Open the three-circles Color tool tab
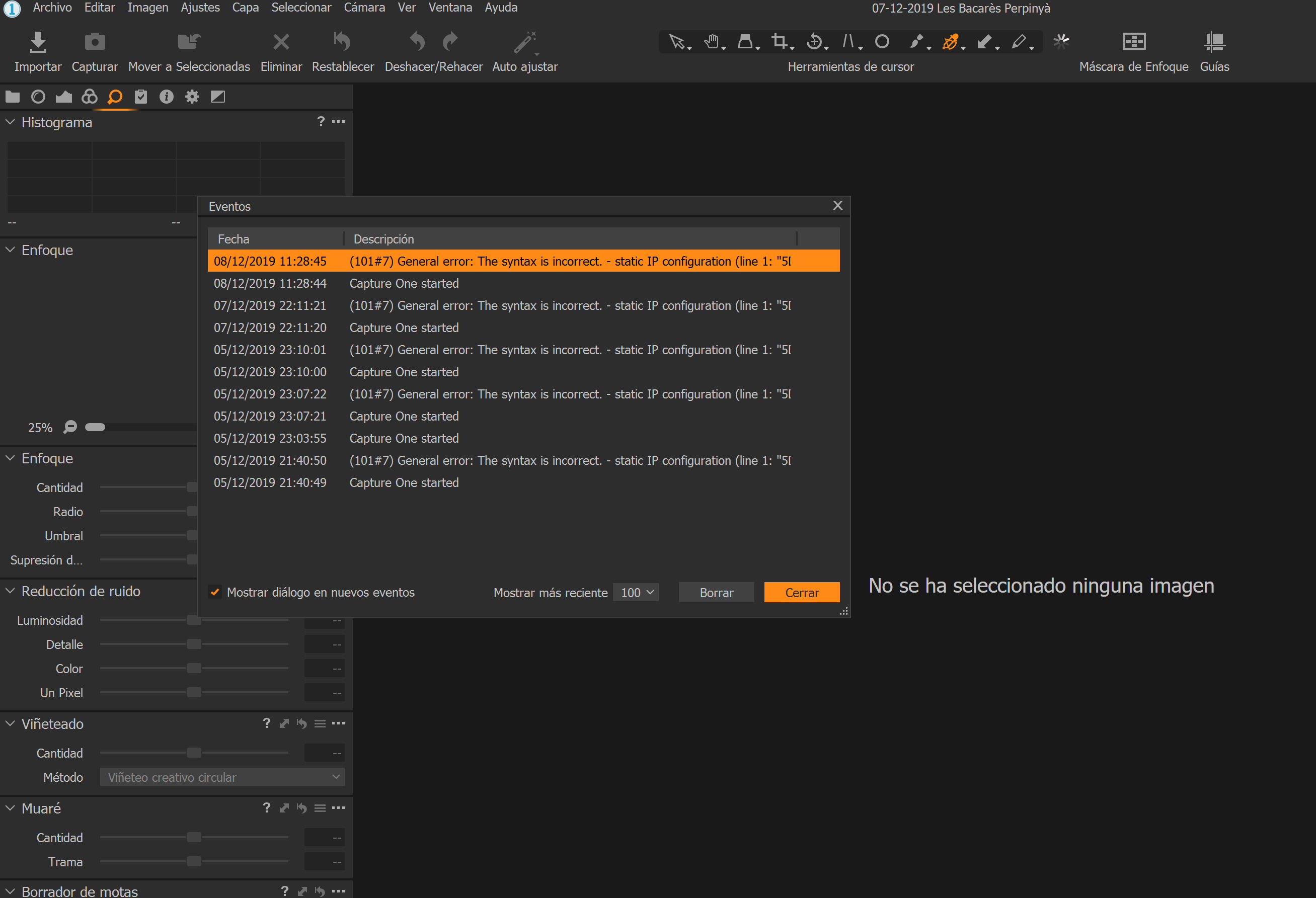The height and width of the screenshot is (898, 1316). click(90, 97)
